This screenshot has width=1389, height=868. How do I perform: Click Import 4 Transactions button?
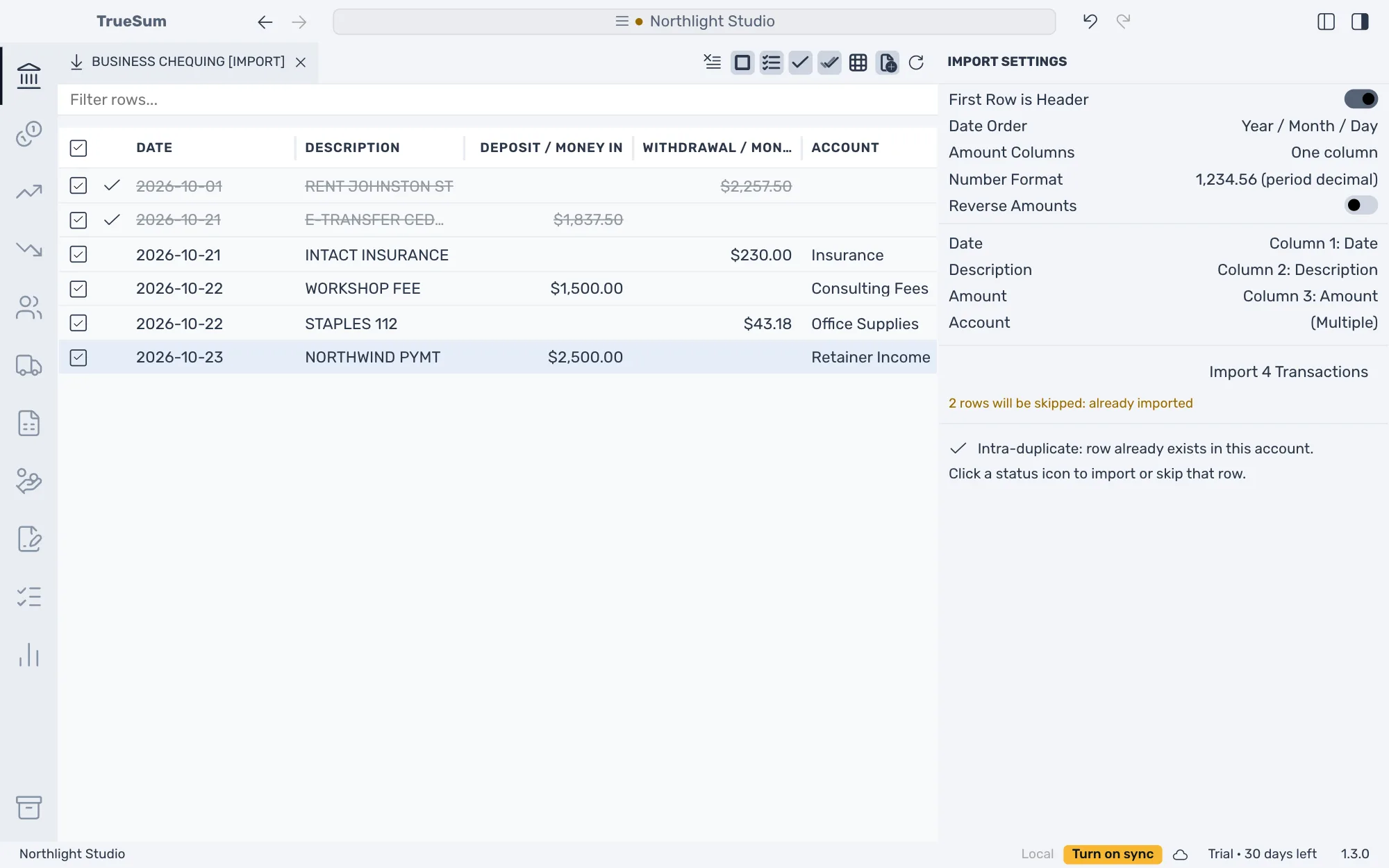(1288, 372)
